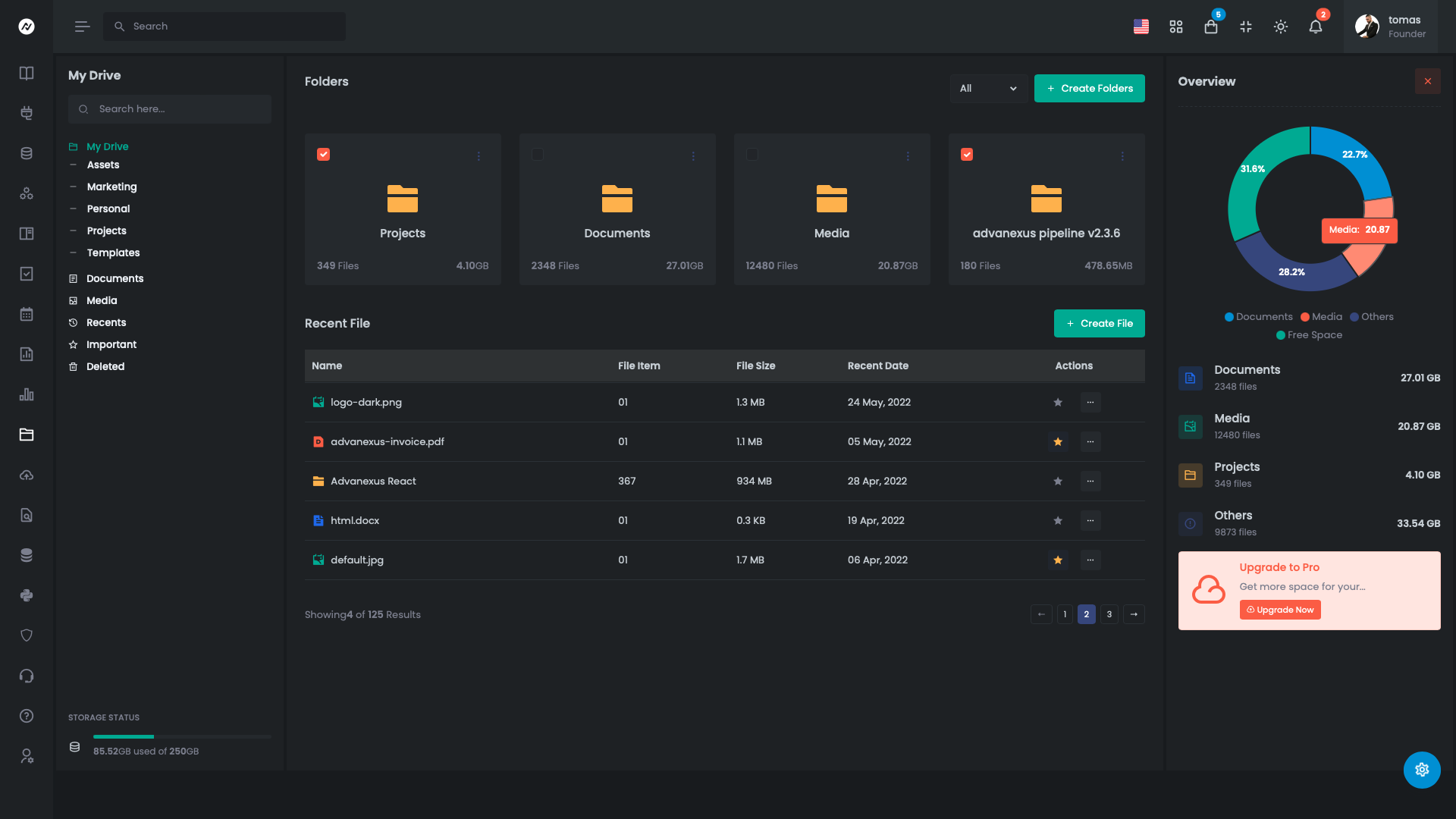Open the floating settings gear button
Image resolution: width=1456 pixels, height=819 pixels.
(x=1422, y=770)
